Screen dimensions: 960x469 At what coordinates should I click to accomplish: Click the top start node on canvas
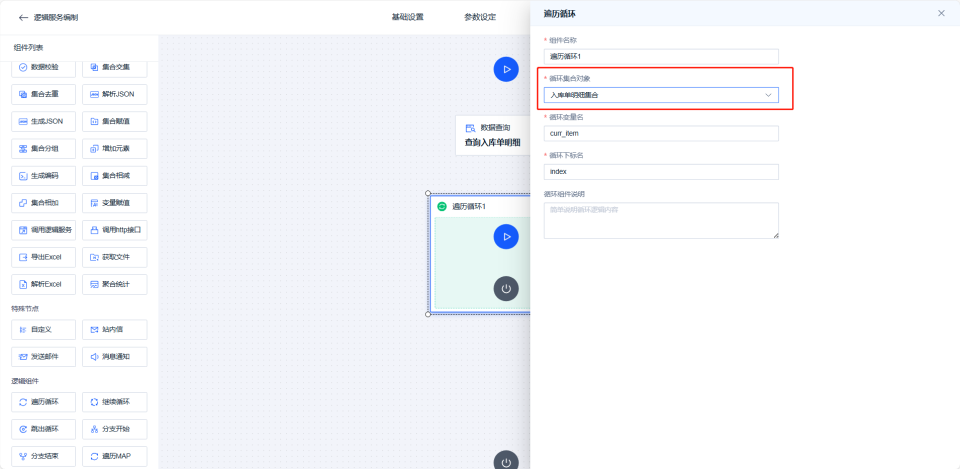pyautogui.click(x=506, y=69)
